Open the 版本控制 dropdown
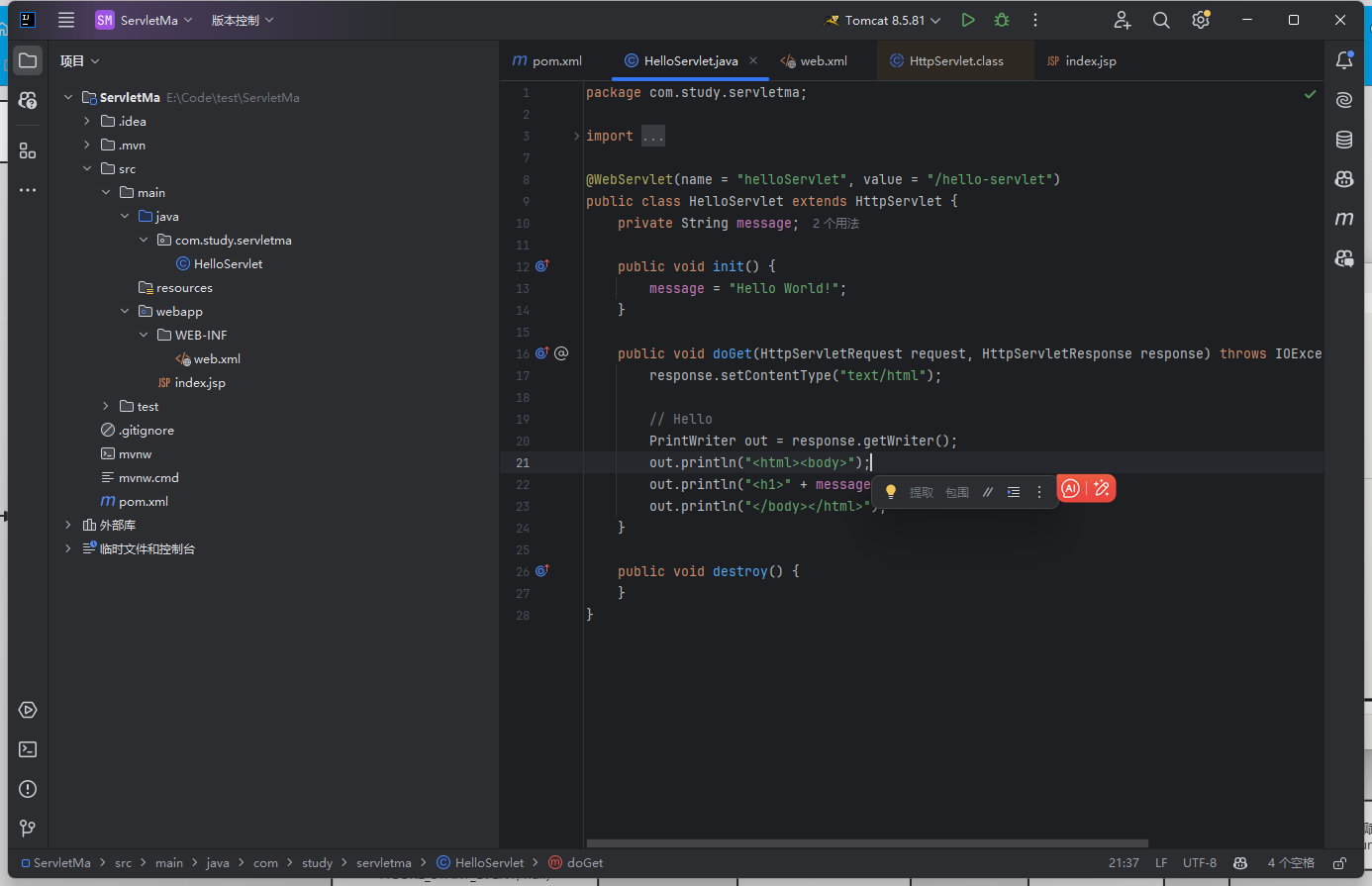 (243, 20)
